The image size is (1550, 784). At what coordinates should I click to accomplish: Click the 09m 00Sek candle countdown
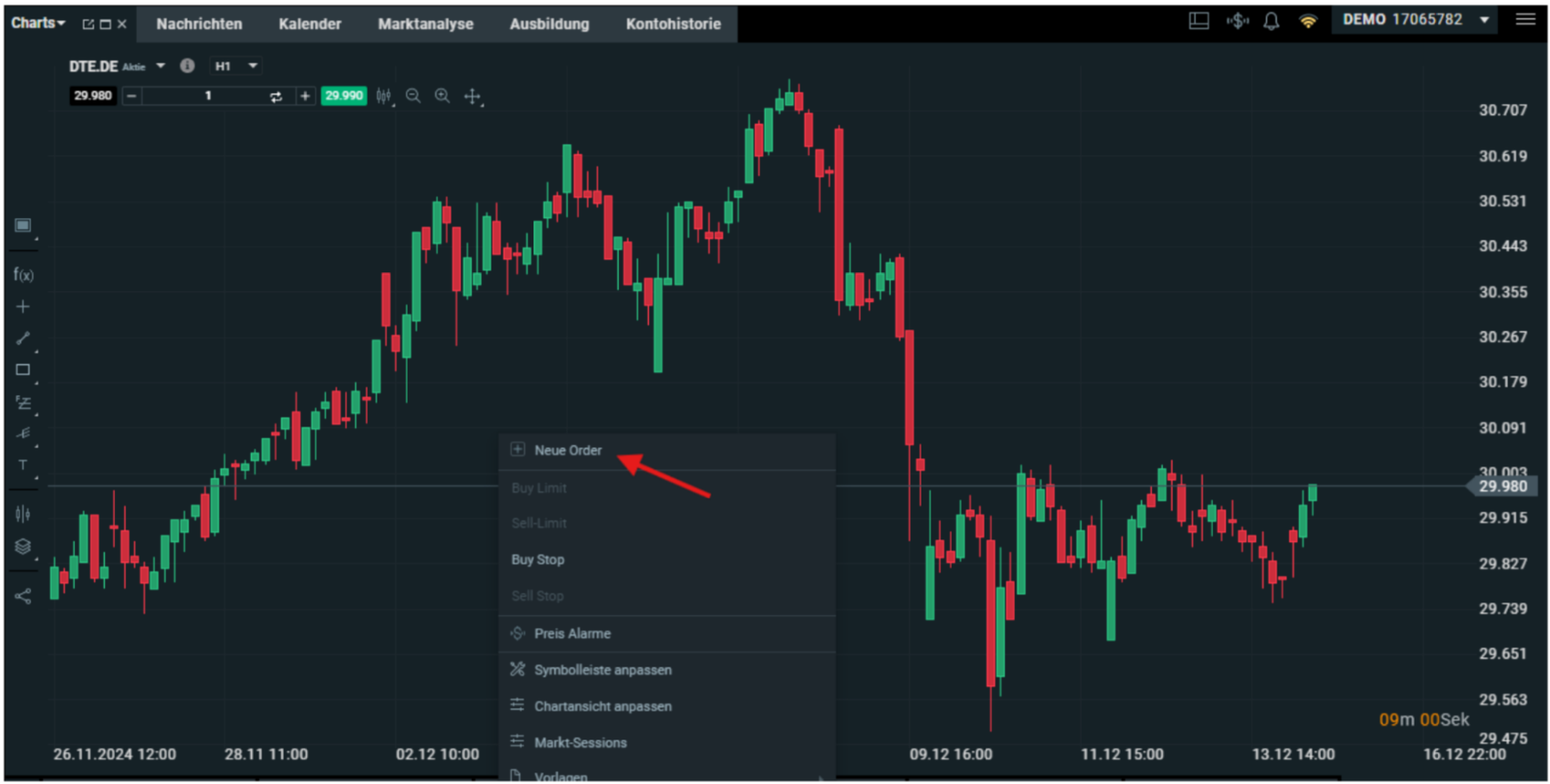click(x=1424, y=720)
